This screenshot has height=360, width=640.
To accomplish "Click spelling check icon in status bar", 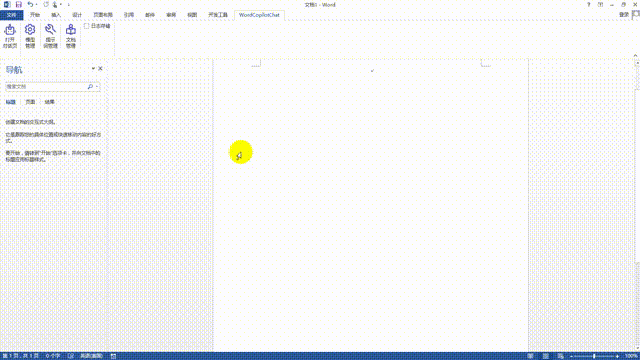I will [71, 356].
